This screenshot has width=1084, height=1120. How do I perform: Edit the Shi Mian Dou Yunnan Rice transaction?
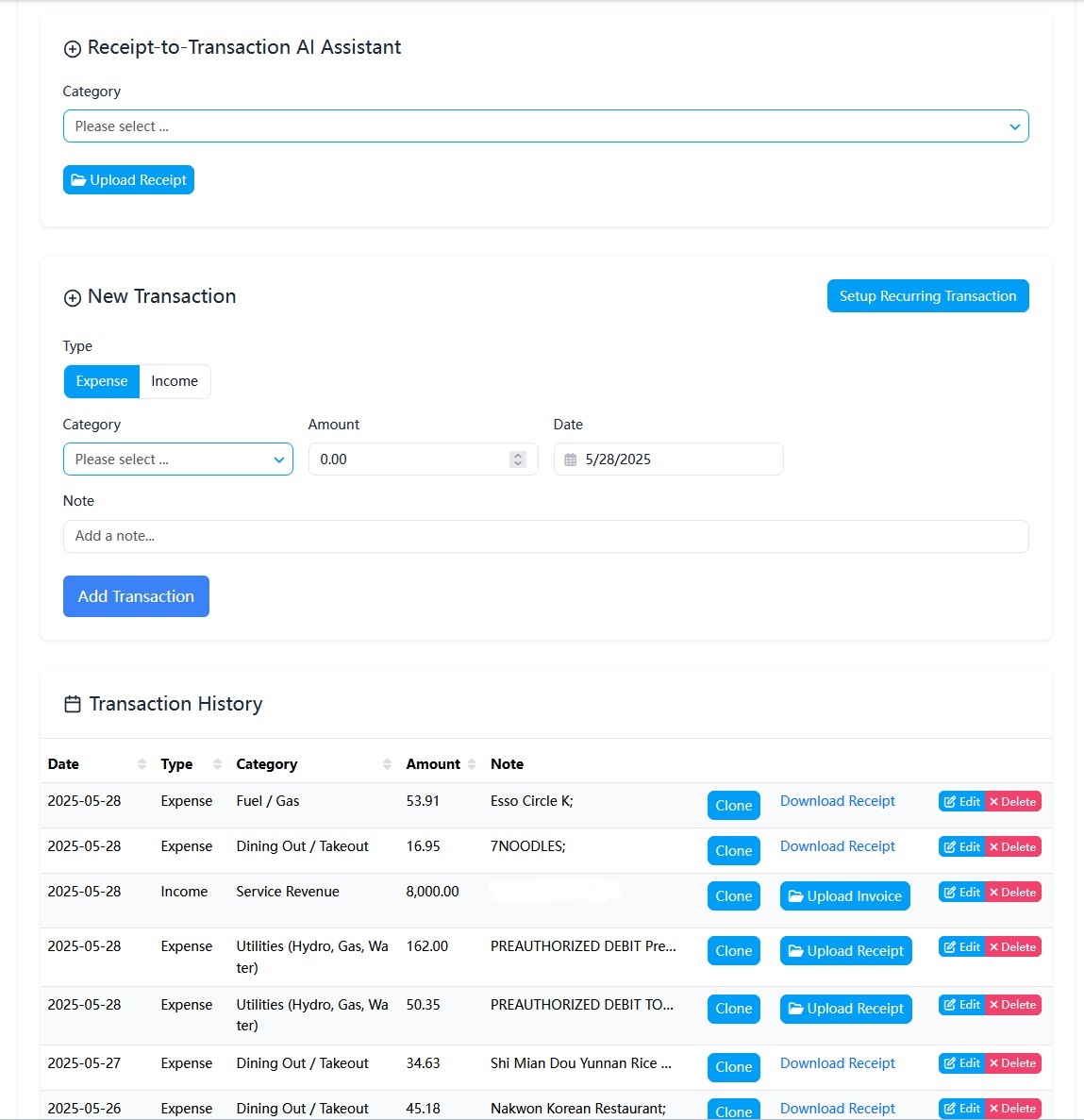(x=960, y=1062)
